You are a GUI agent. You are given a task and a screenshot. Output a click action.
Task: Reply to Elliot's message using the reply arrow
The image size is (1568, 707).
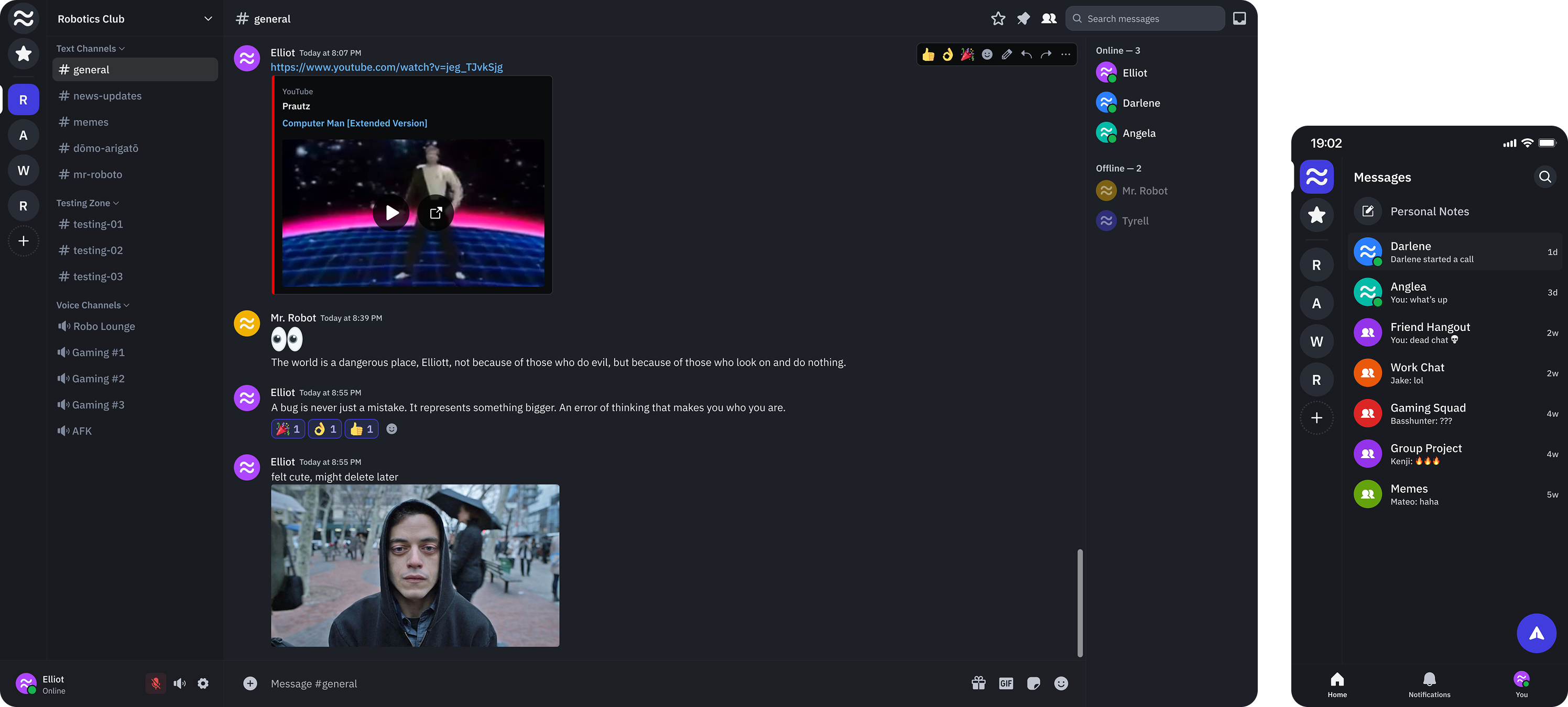(1027, 54)
